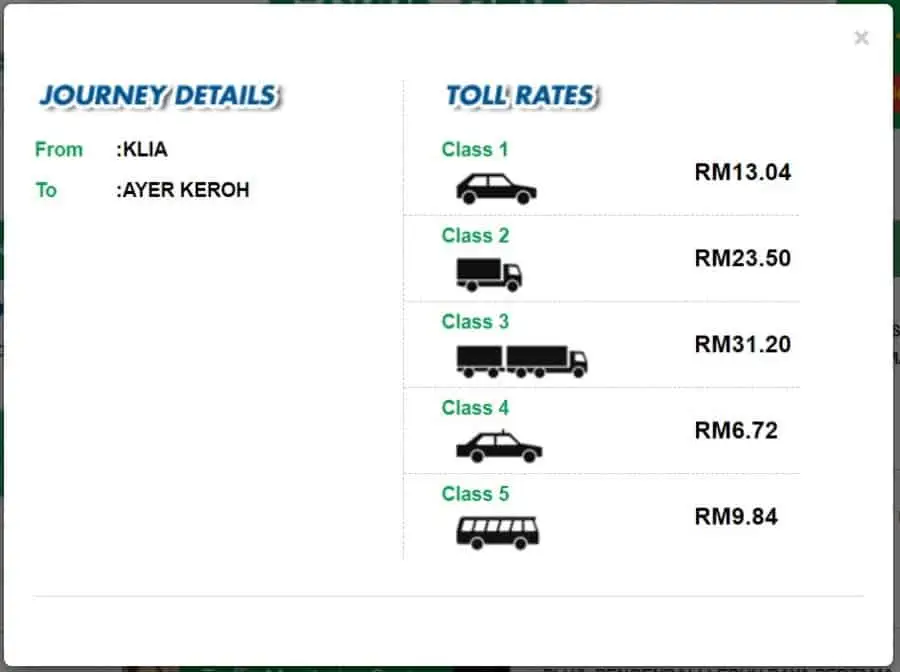900x672 pixels.
Task: Click the RM31.20 toll amount
Action: (x=743, y=344)
